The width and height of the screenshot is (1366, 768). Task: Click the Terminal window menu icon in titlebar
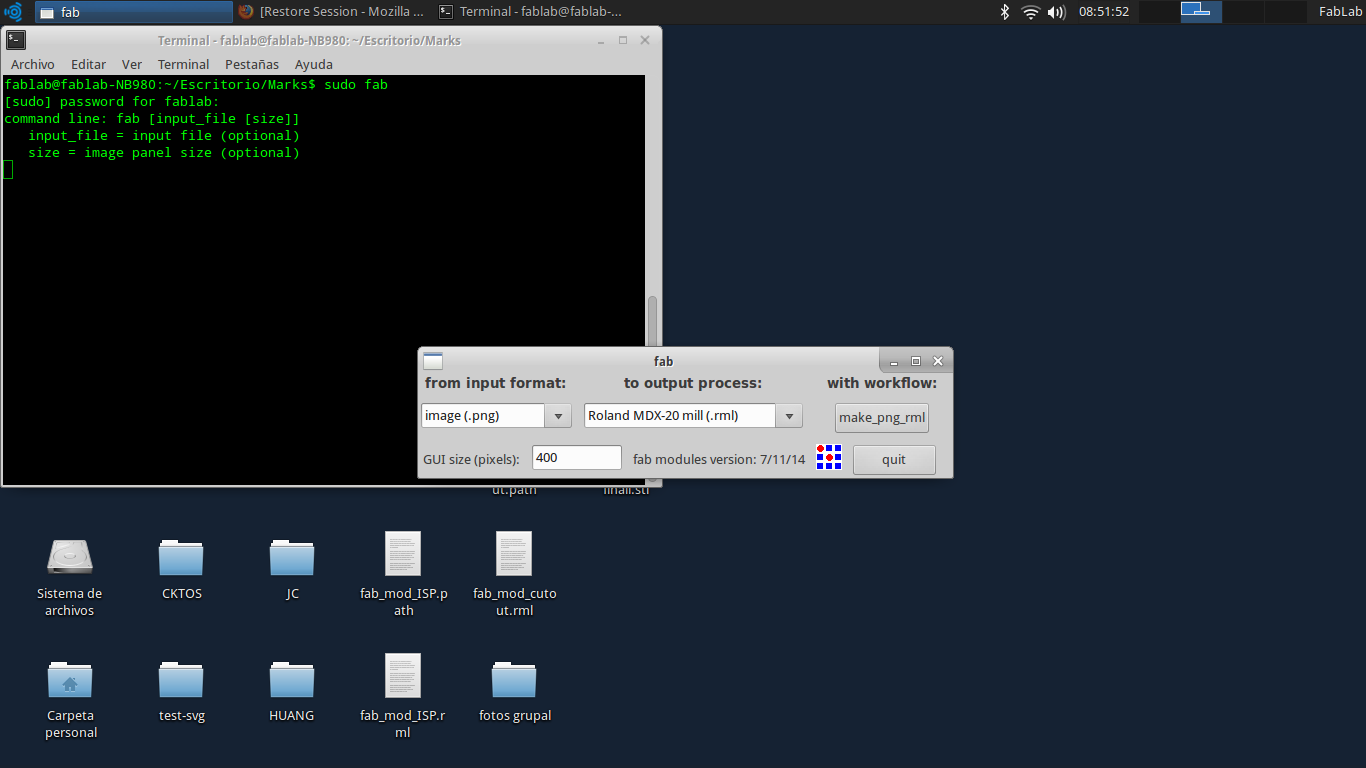tap(16, 40)
